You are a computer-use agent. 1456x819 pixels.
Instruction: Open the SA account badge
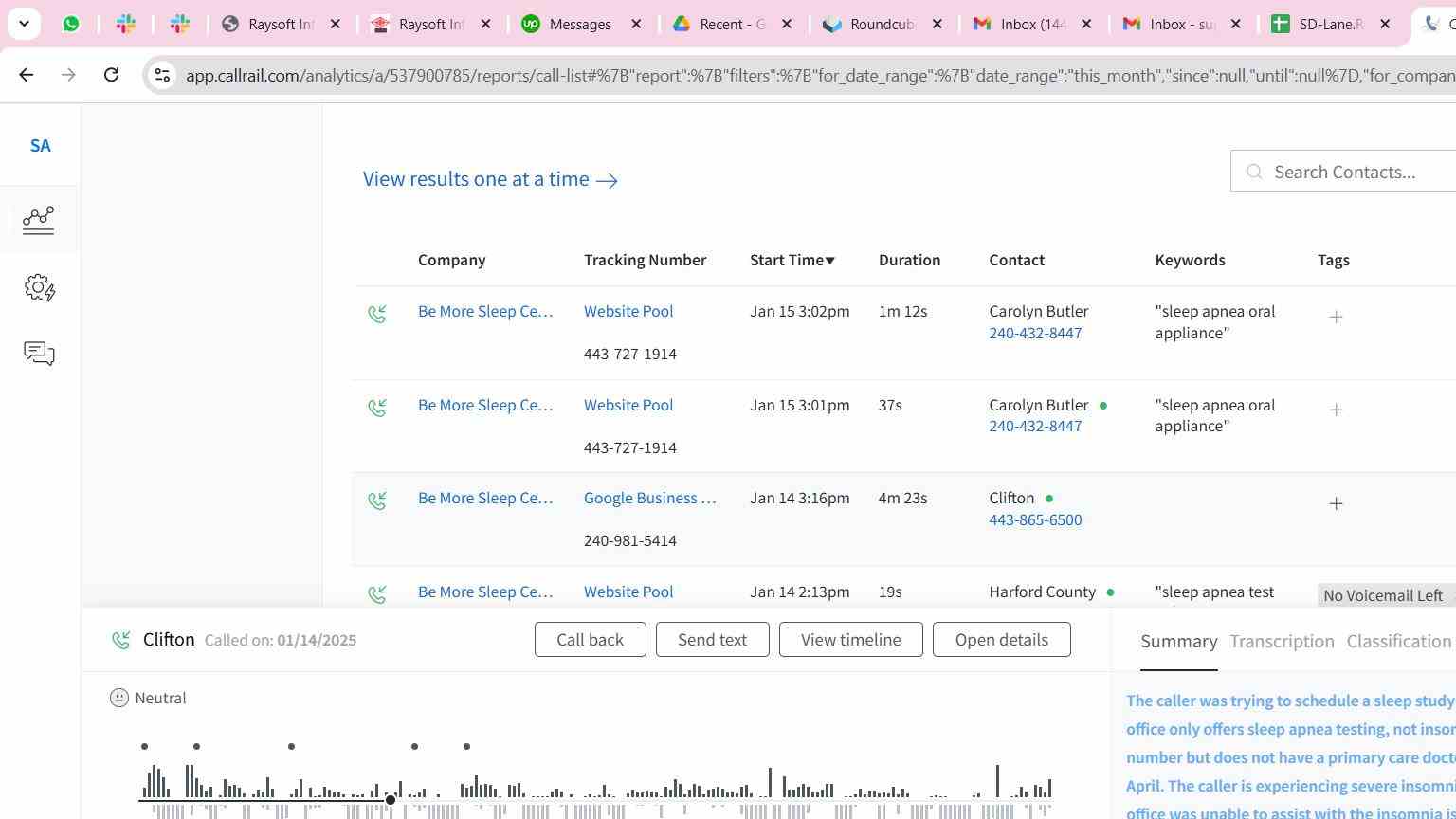click(40, 146)
